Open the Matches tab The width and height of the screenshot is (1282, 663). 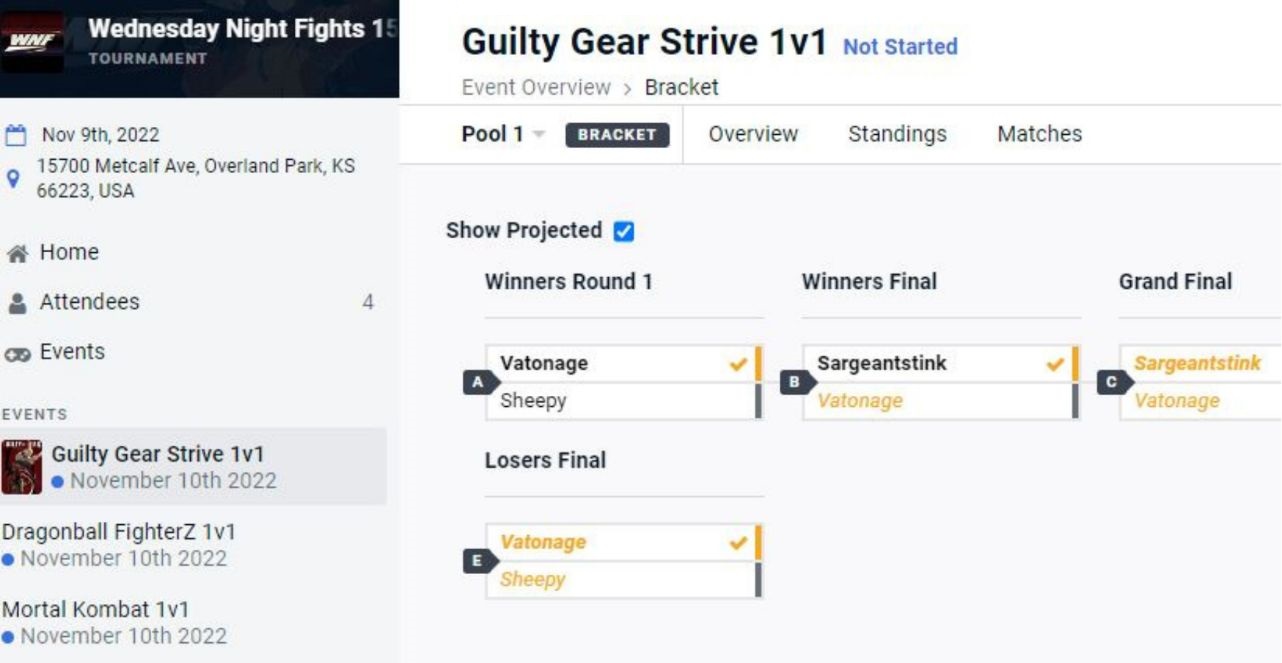(1039, 134)
